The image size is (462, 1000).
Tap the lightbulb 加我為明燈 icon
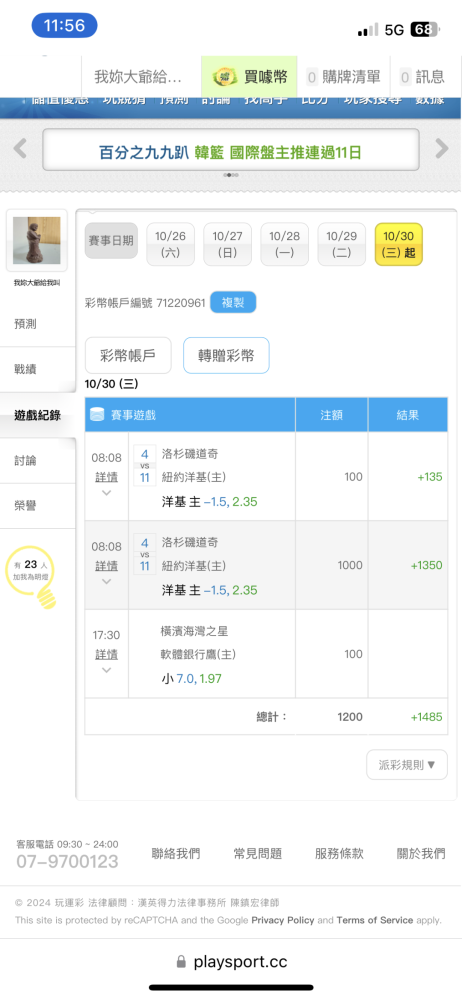tap(32, 580)
